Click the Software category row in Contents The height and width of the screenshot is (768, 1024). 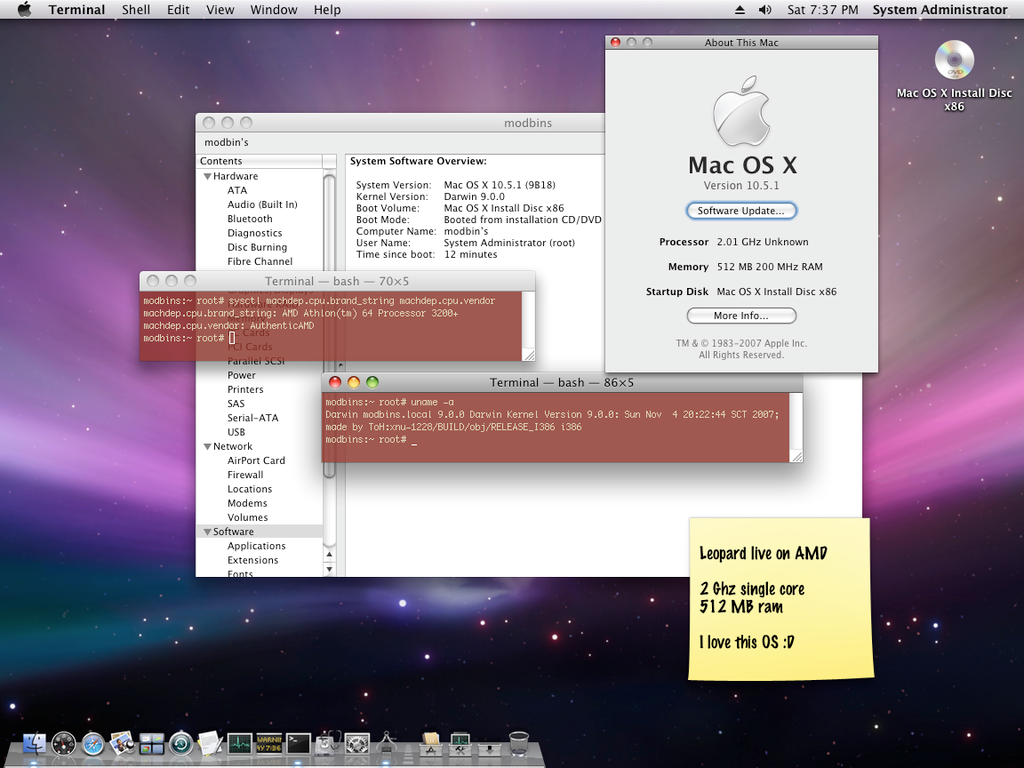(x=259, y=532)
